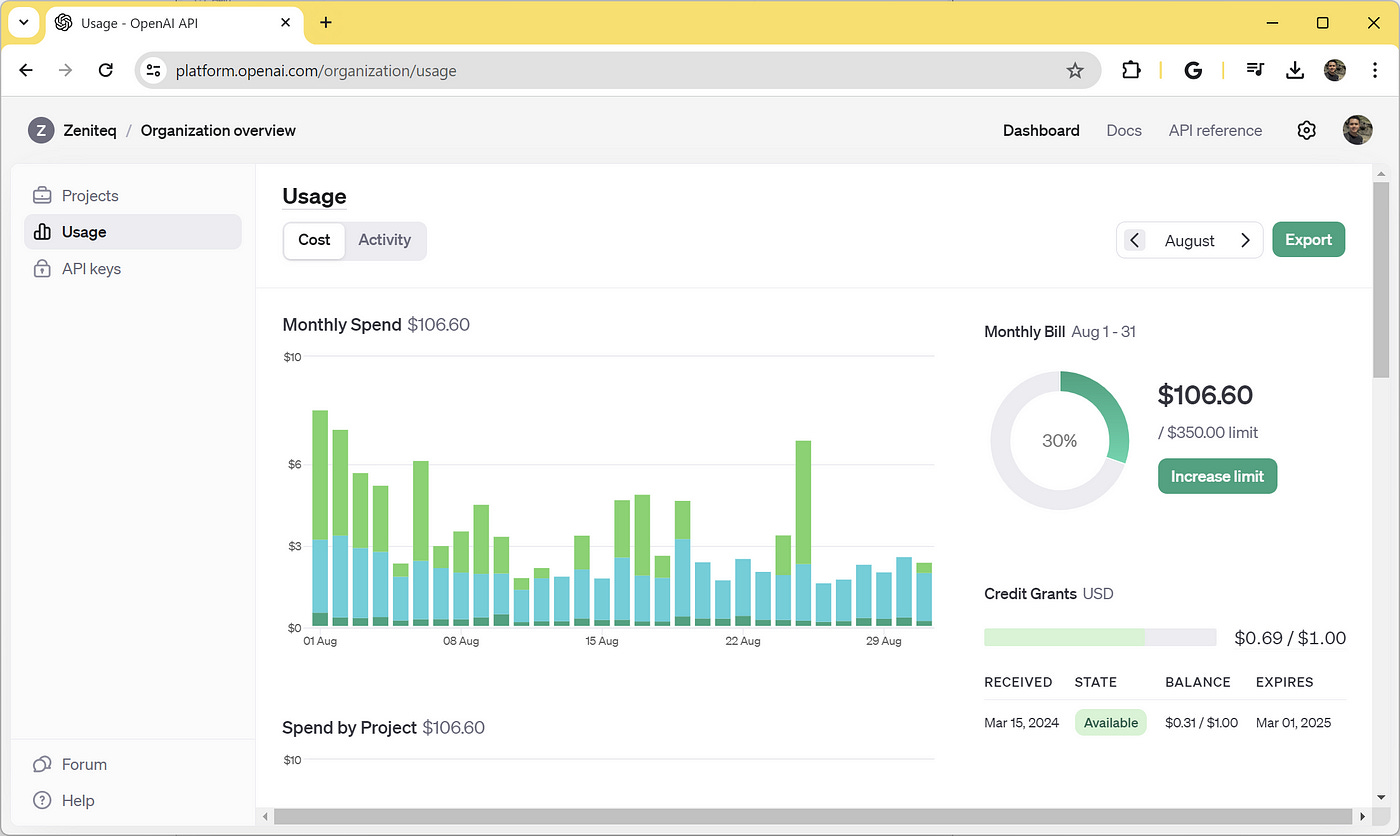
Task: Click the Mar 15, 2024 received date
Action: (x=1019, y=722)
